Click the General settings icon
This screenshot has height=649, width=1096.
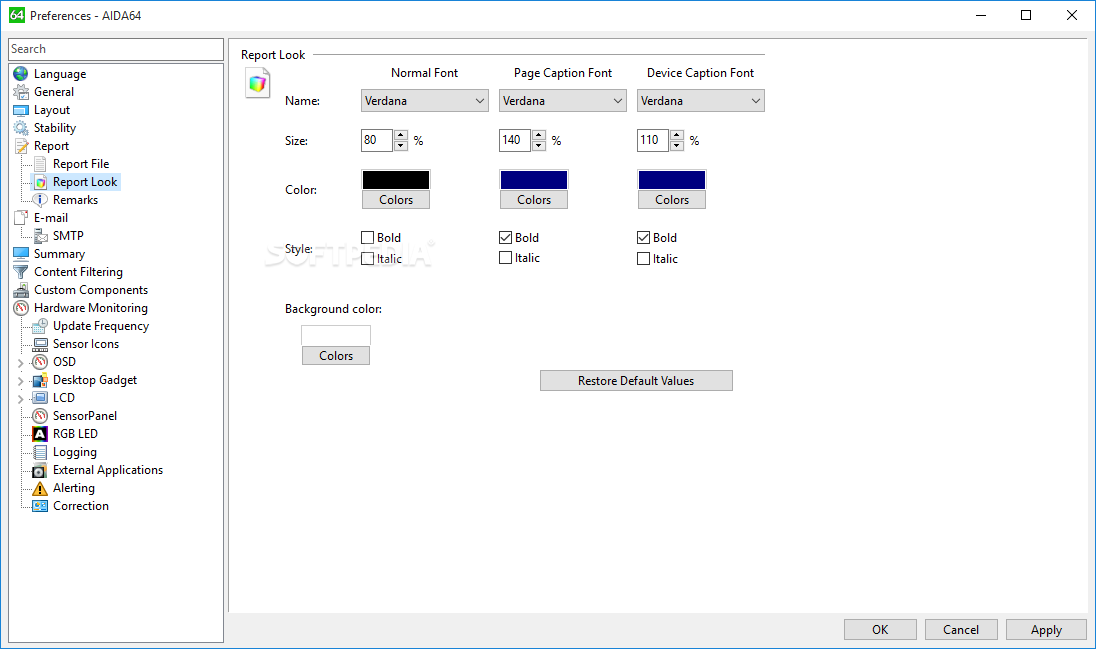tap(21, 92)
